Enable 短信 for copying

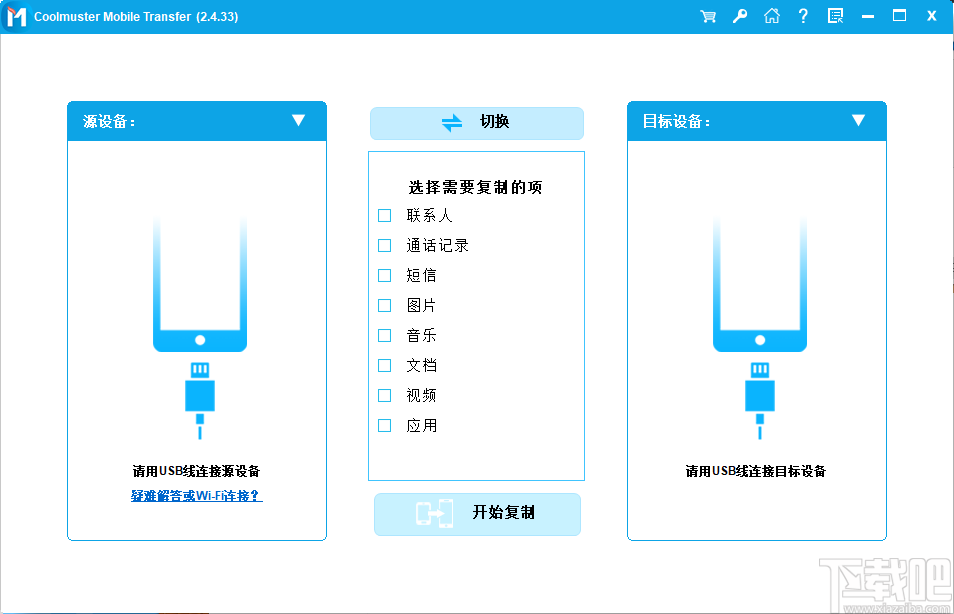click(x=384, y=275)
